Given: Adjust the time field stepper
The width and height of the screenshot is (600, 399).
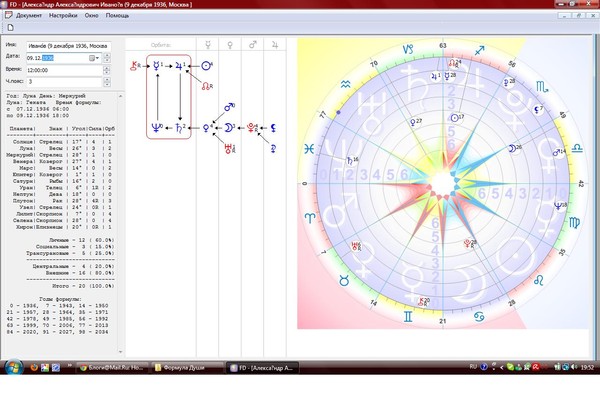Looking at the screenshot, I should pos(107,70).
